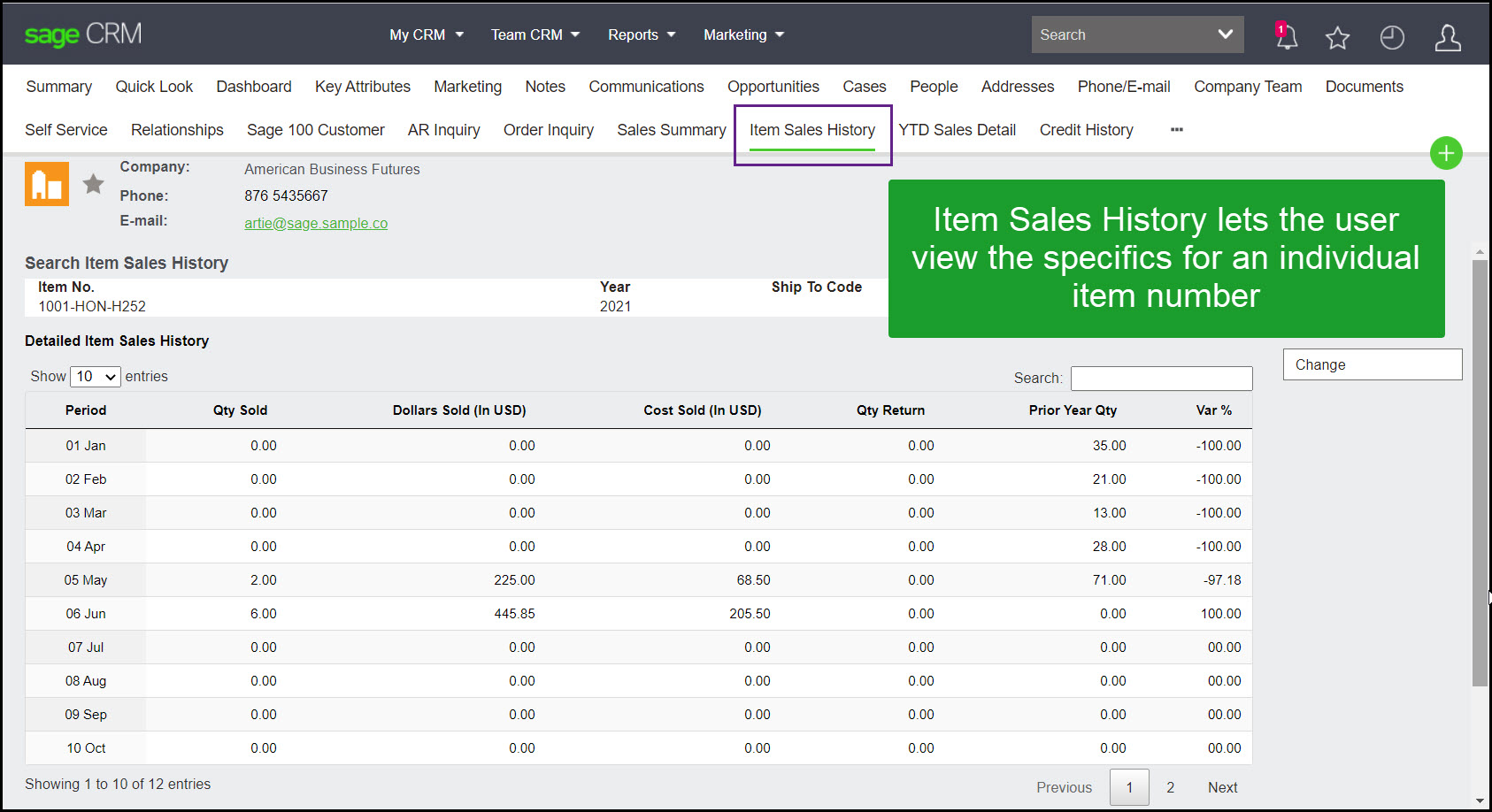Select the orange company building icon
The image size is (1492, 812).
[46, 183]
